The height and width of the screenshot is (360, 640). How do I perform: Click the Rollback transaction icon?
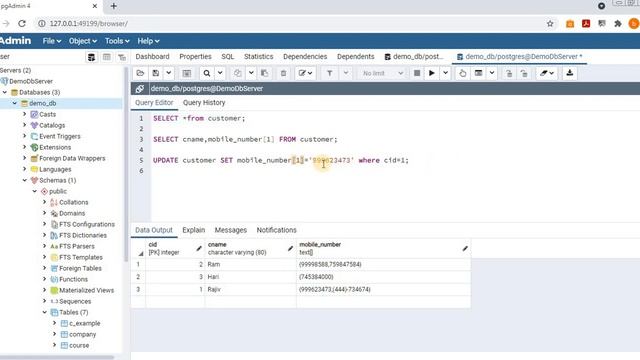click(524, 73)
